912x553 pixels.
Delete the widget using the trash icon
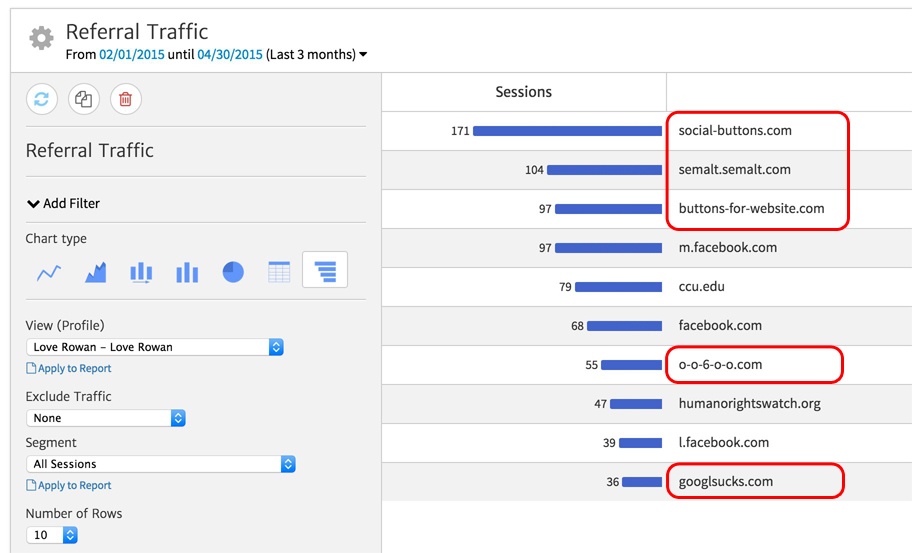(x=125, y=98)
